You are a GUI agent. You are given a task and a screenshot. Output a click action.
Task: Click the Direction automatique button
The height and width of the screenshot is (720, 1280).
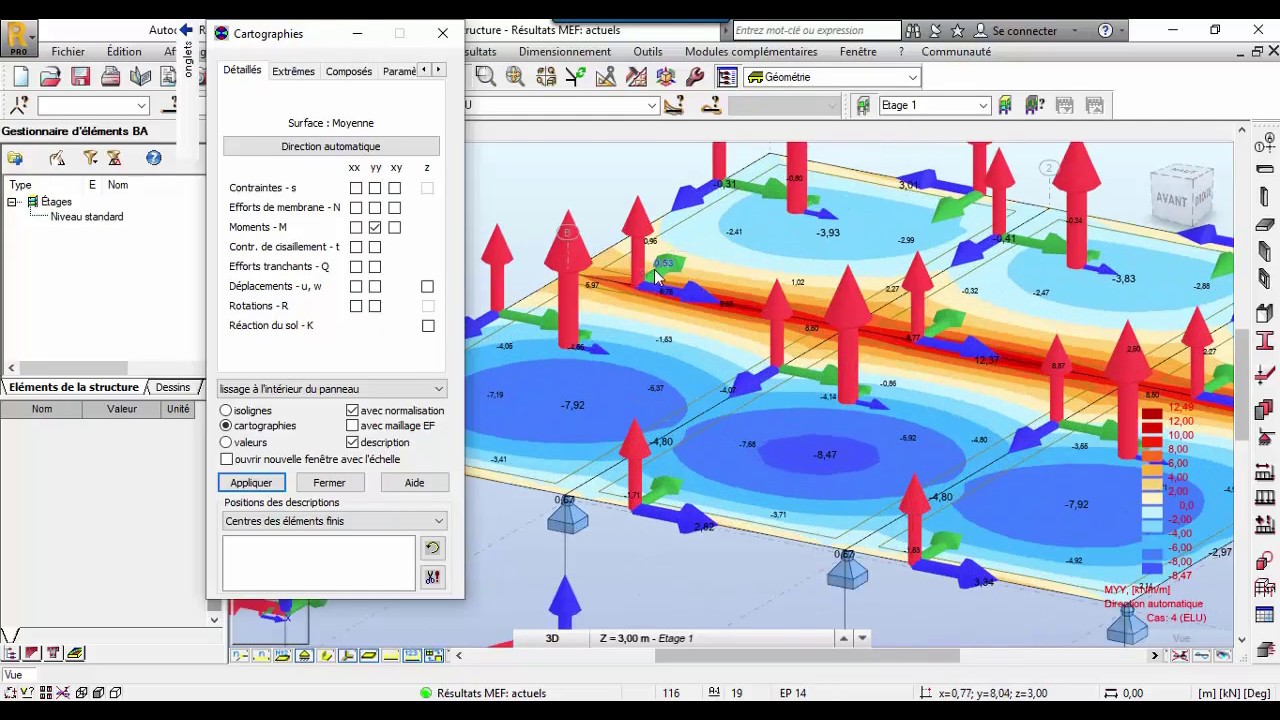point(331,147)
